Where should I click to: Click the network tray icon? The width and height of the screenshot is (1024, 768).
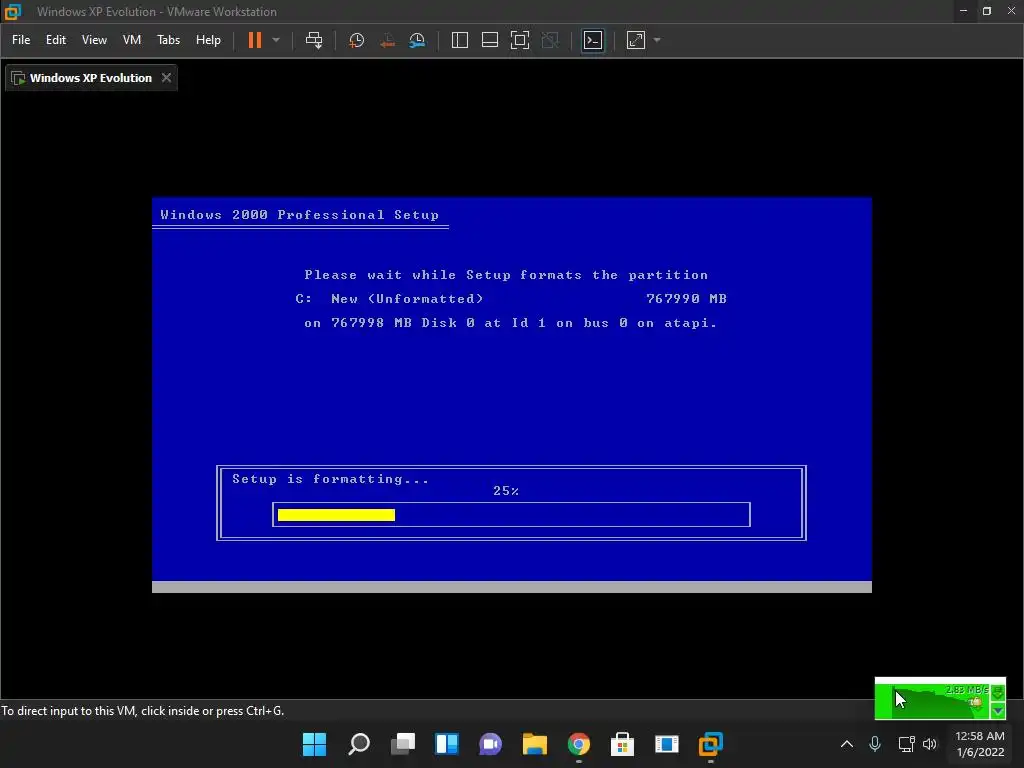pos(906,744)
